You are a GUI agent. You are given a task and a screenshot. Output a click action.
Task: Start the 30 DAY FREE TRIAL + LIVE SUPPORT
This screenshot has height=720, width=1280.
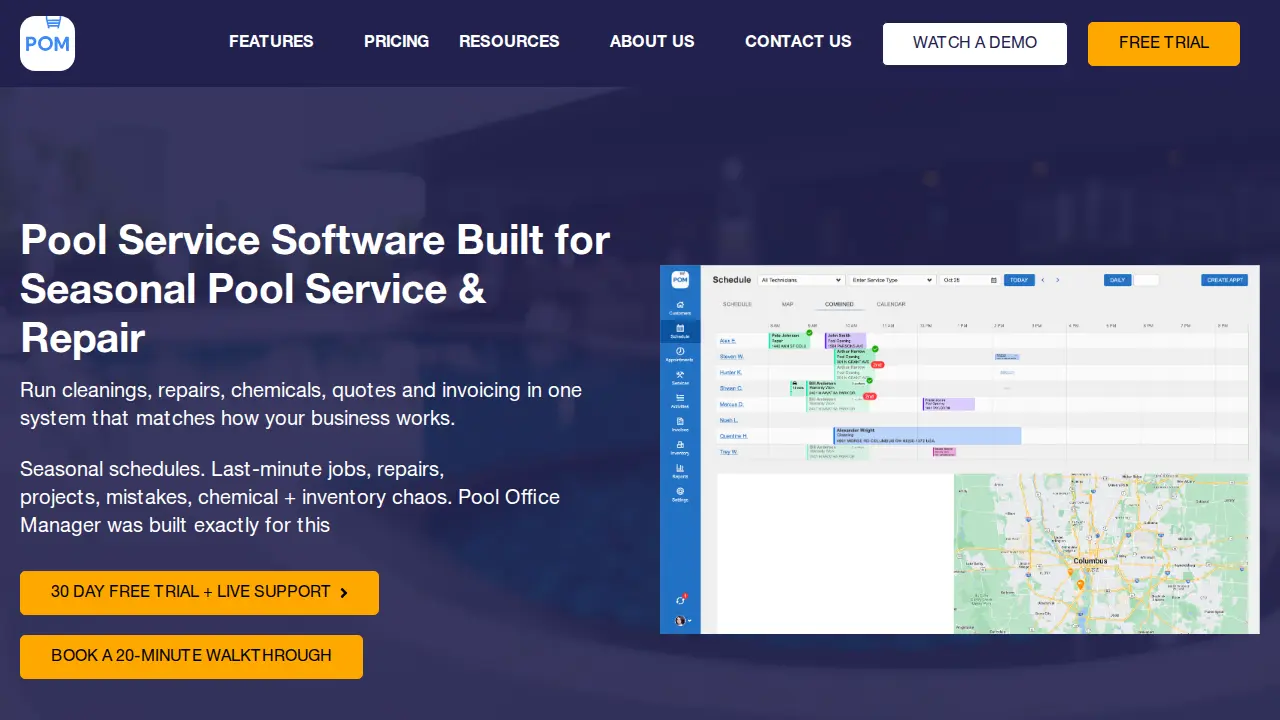coord(199,593)
